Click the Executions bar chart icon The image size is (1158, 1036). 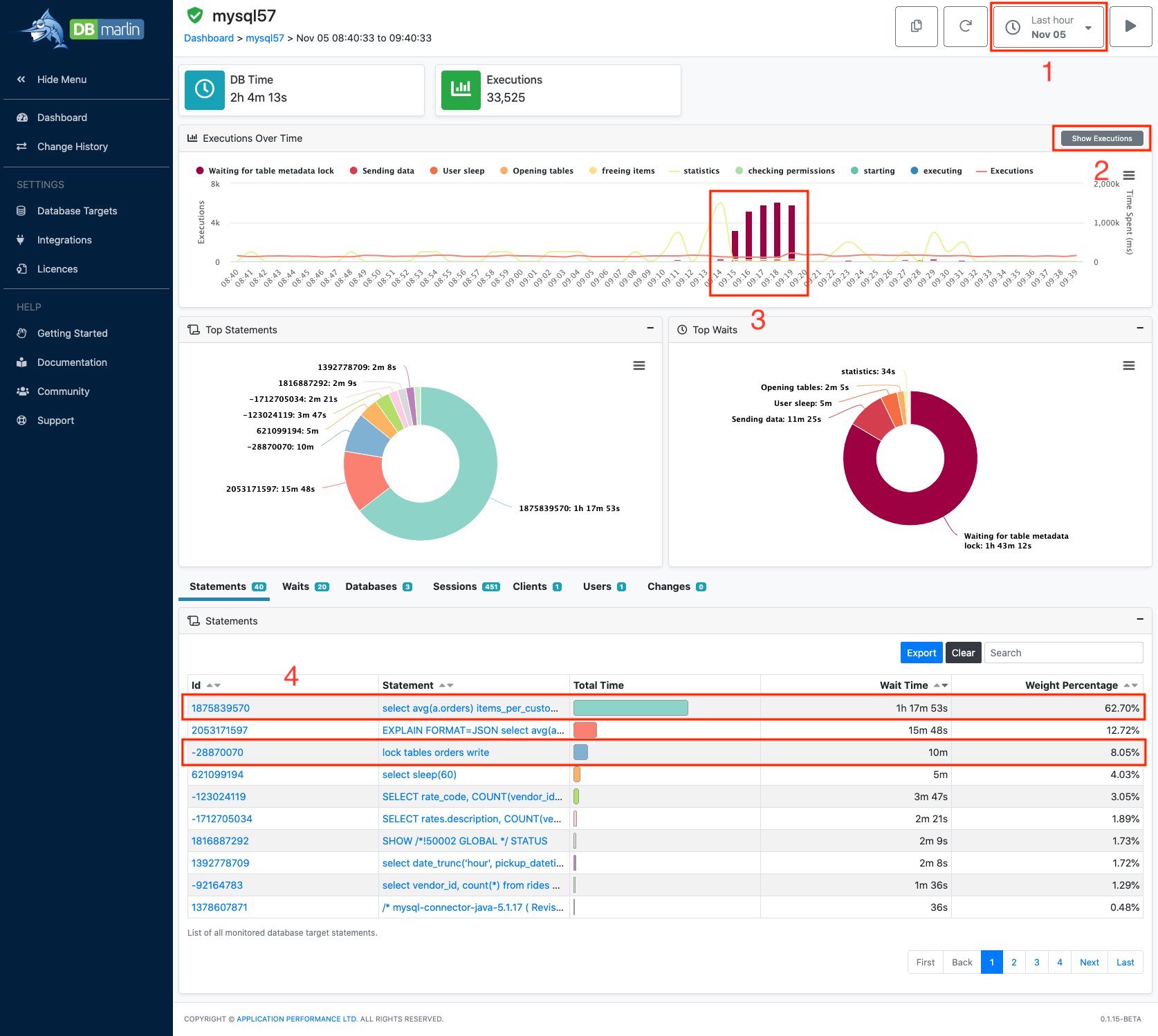click(x=461, y=89)
